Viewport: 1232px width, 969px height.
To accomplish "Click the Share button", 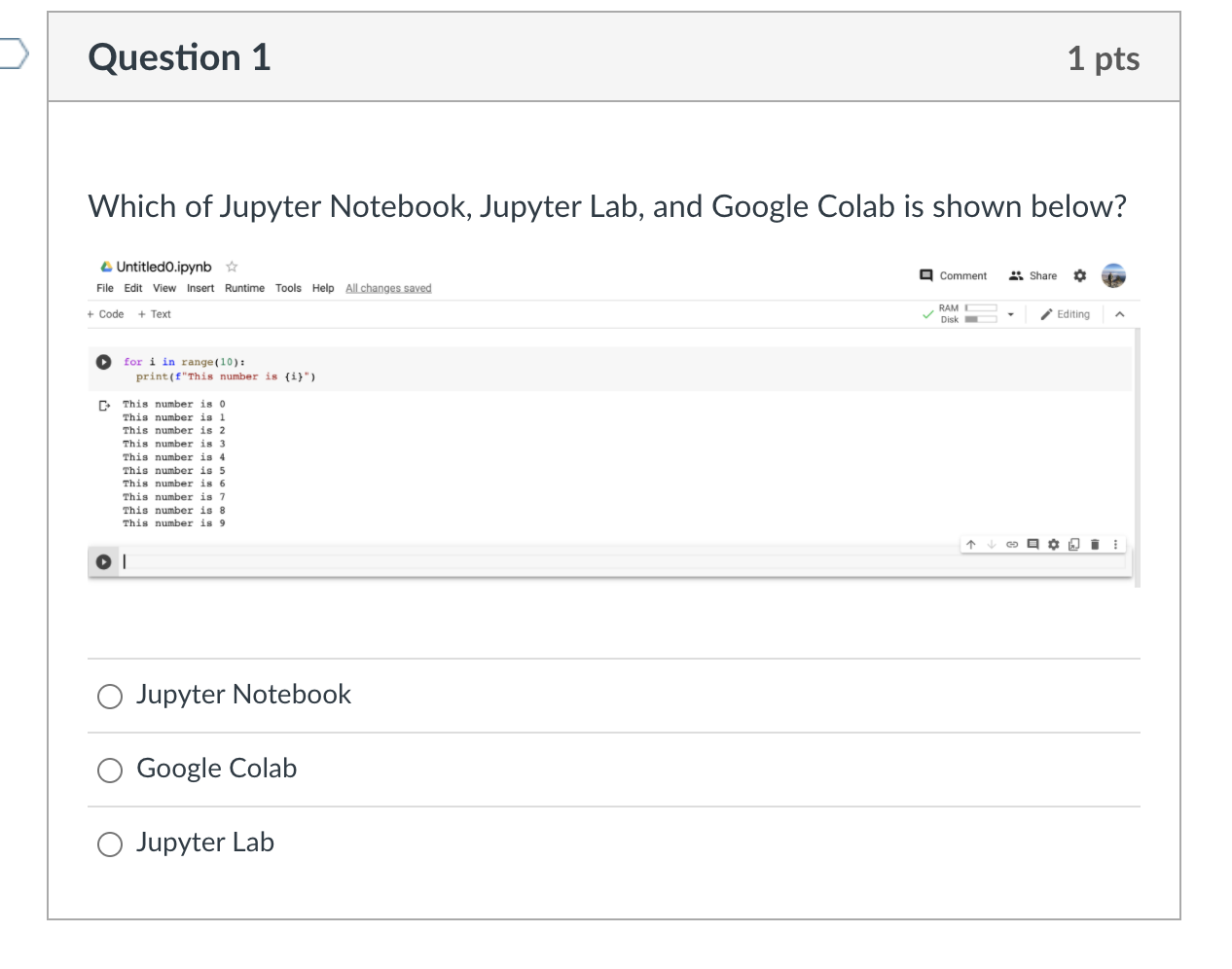I will pos(1033,275).
